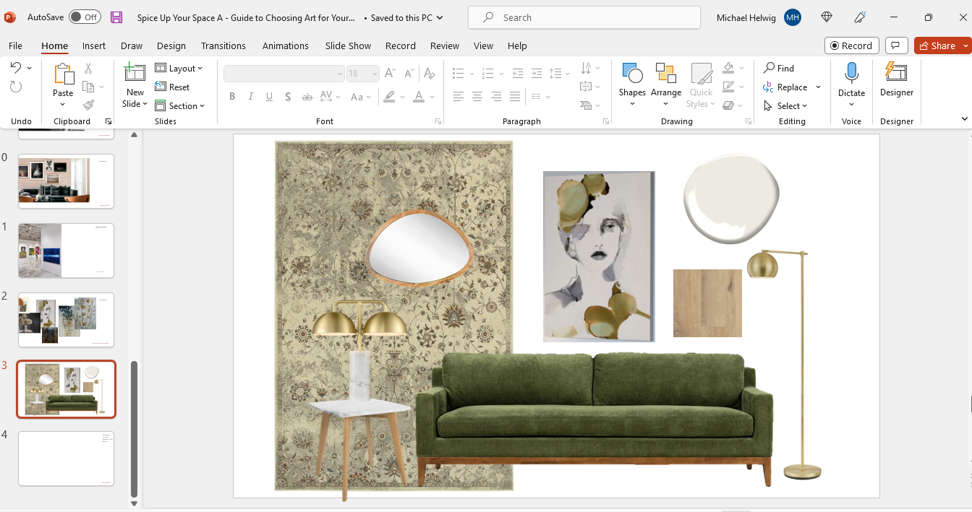Viewport: 972px width, 512px height.
Task: Open the Shape Fill color control
Action: (728, 68)
